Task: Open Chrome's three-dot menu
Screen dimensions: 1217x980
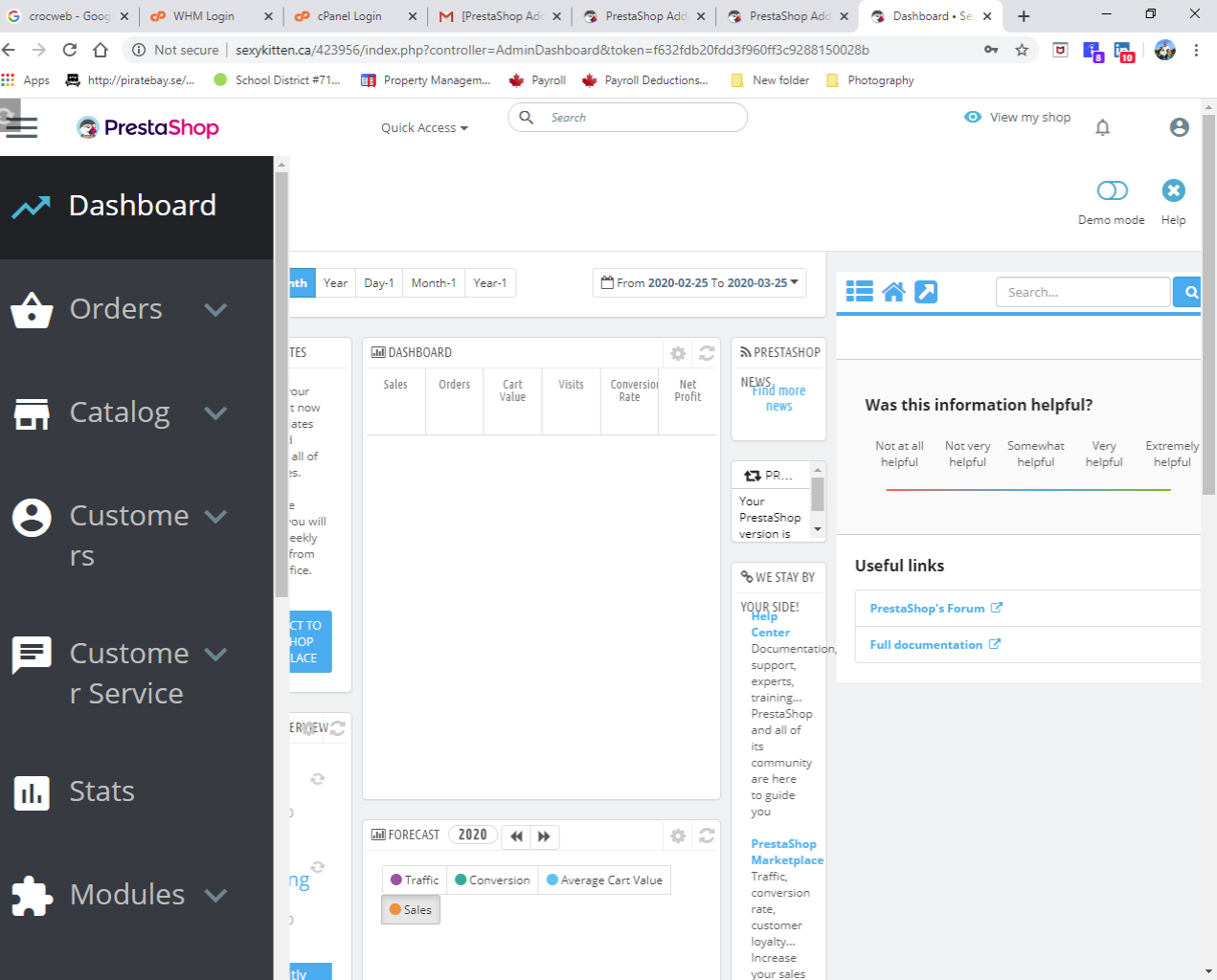Action: tap(1196, 50)
